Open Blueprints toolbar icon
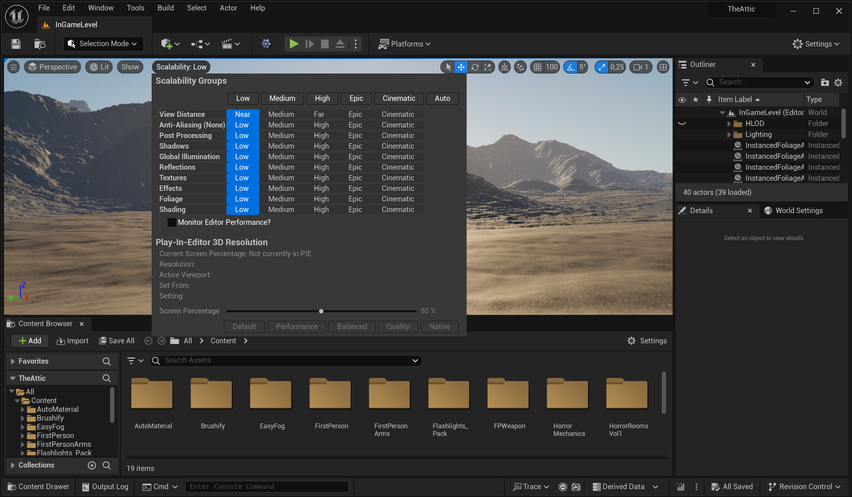Image resolution: width=852 pixels, height=497 pixels. click(x=200, y=44)
